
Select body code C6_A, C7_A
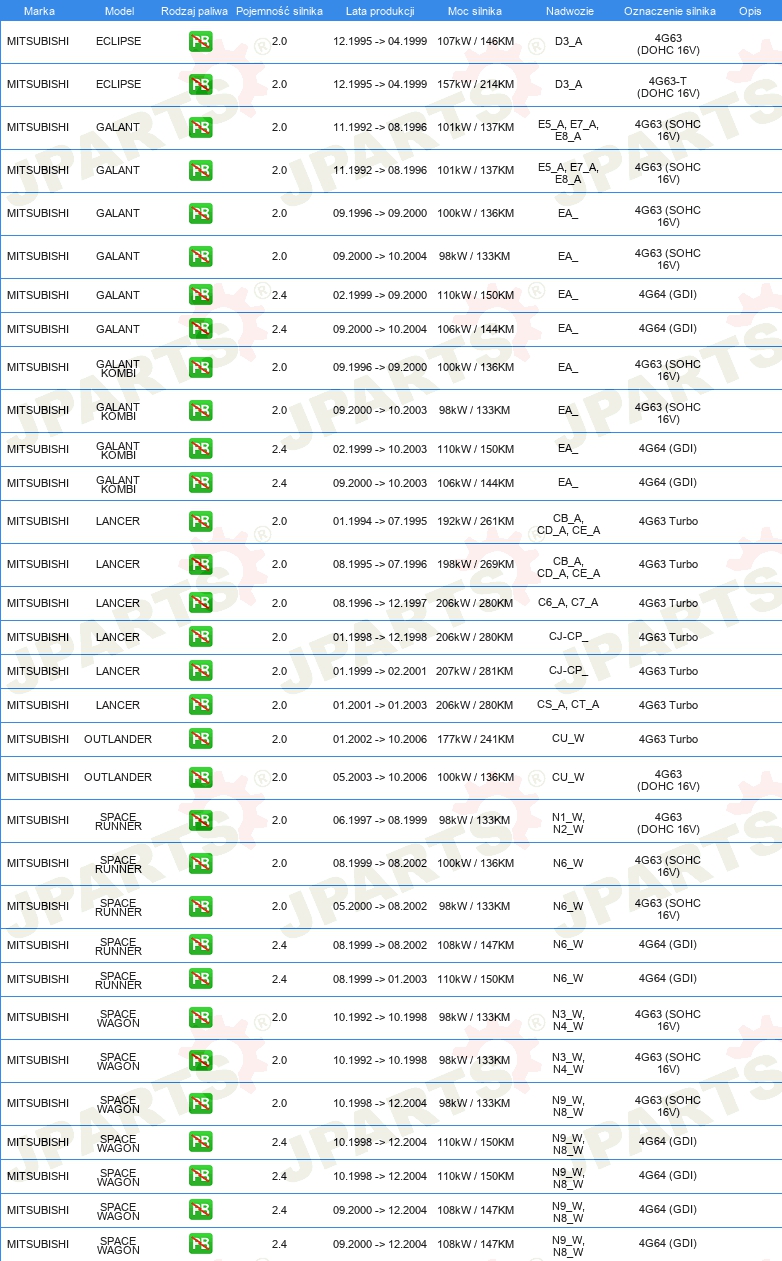click(568, 603)
